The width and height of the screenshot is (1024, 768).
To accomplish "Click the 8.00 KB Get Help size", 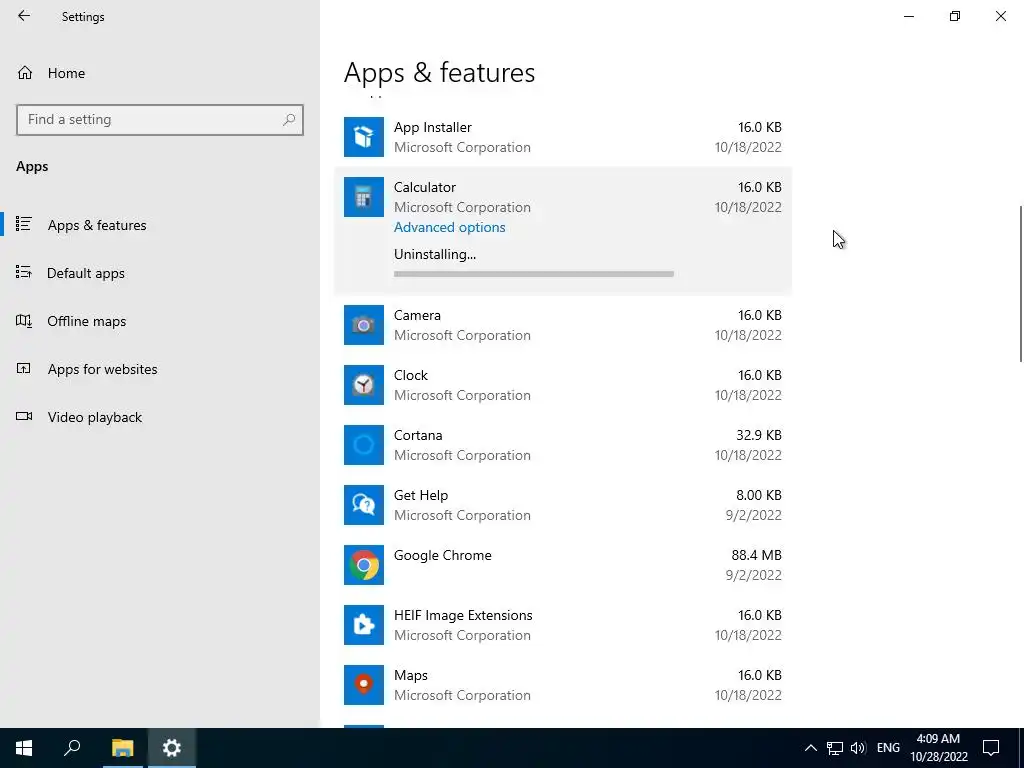I will 758,495.
